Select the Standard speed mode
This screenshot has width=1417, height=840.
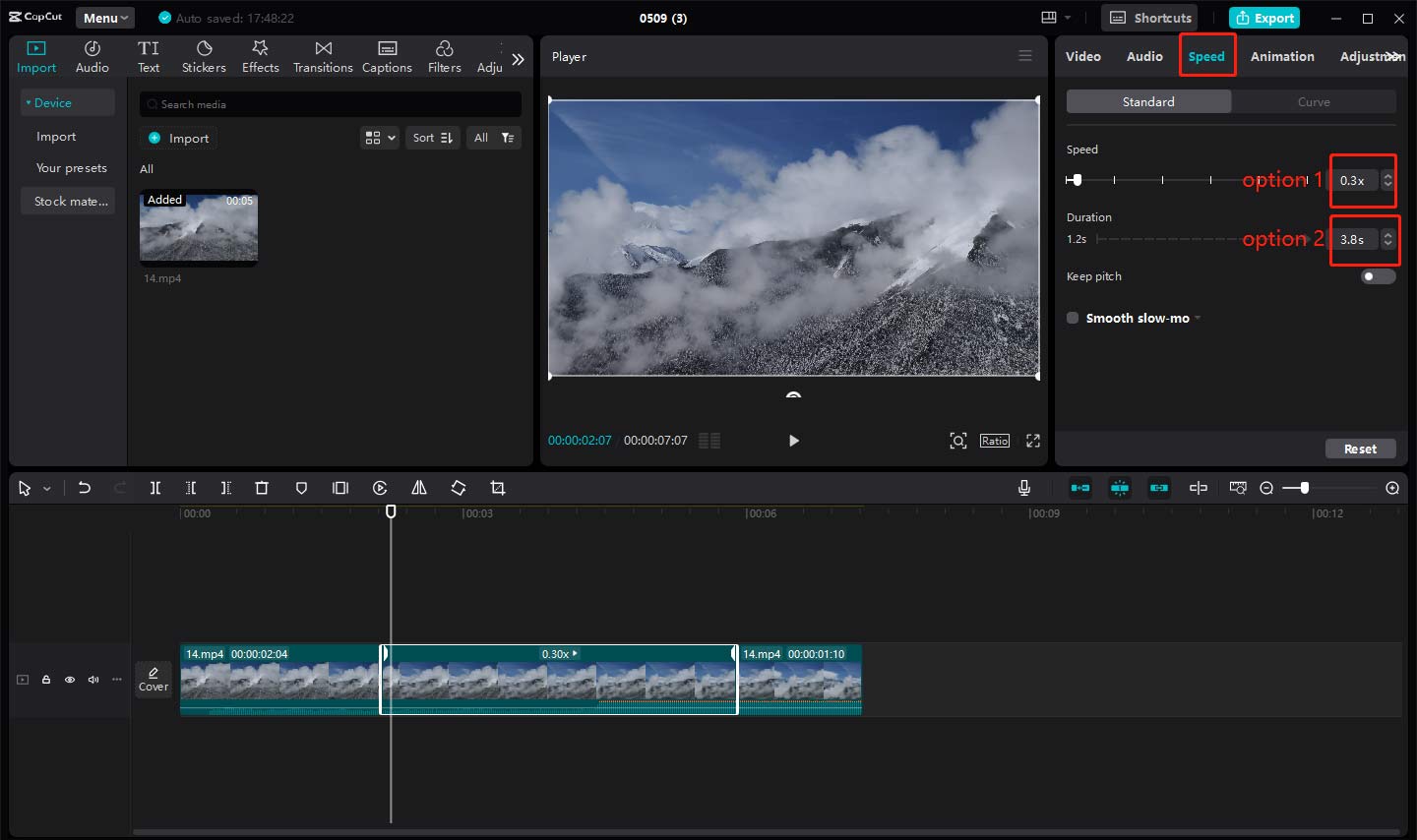[x=1148, y=101]
